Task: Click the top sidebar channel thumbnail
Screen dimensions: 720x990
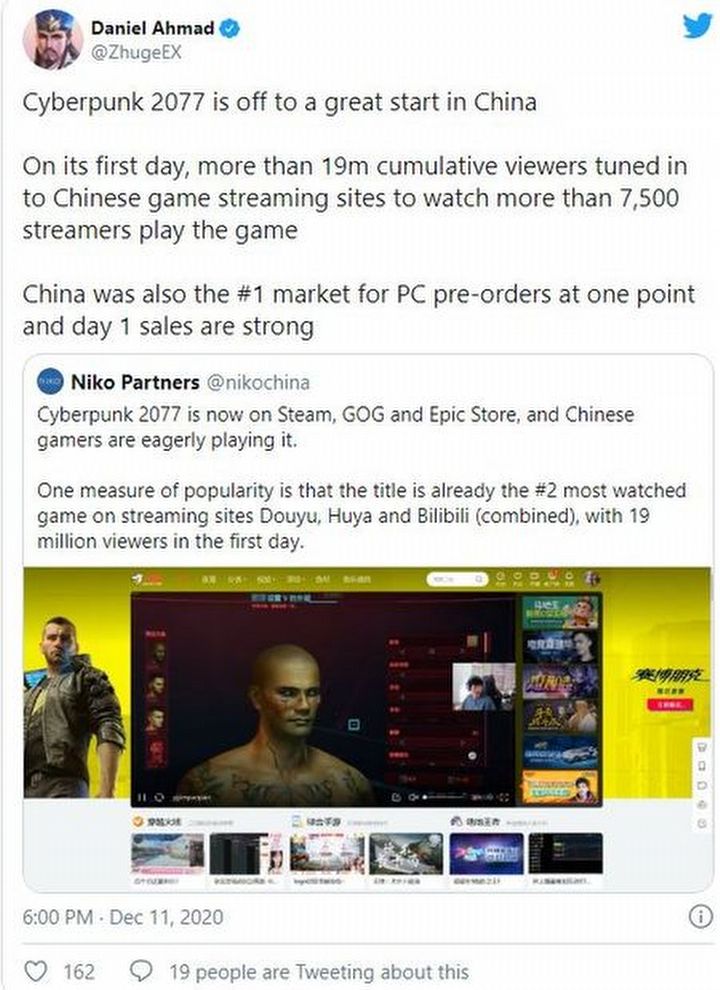Action: click(x=560, y=611)
